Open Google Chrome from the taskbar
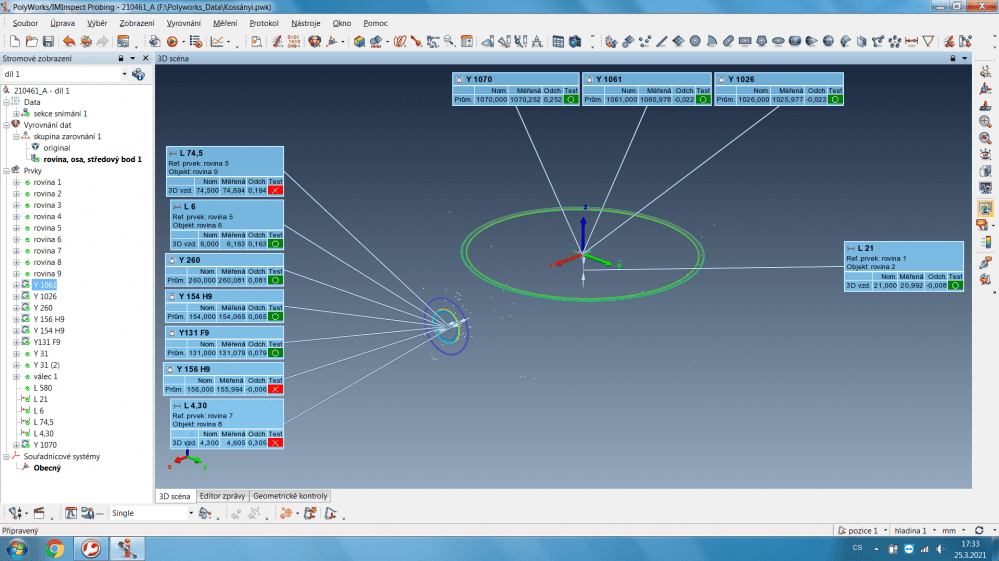 [x=54, y=548]
